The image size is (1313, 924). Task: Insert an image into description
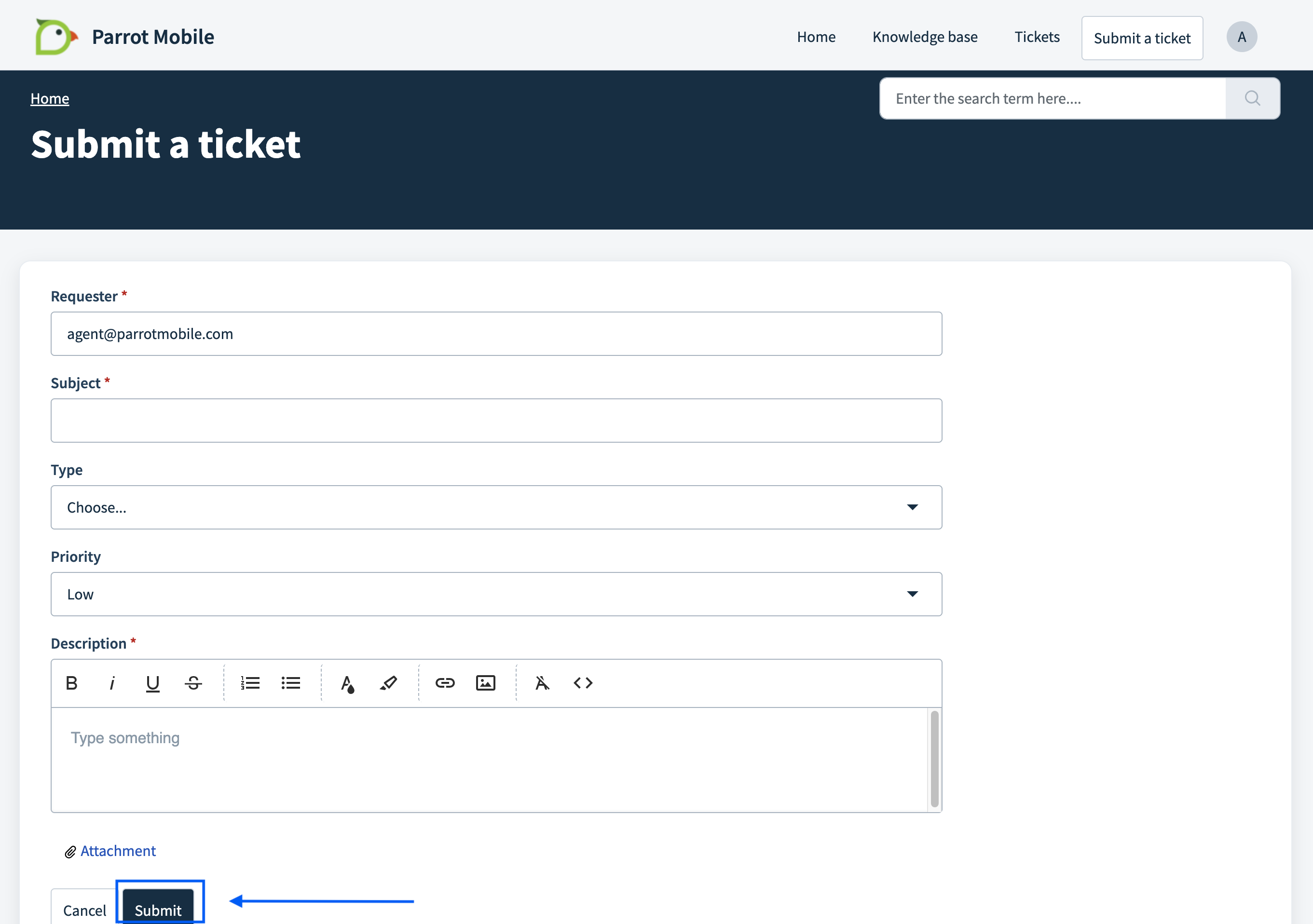(486, 683)
